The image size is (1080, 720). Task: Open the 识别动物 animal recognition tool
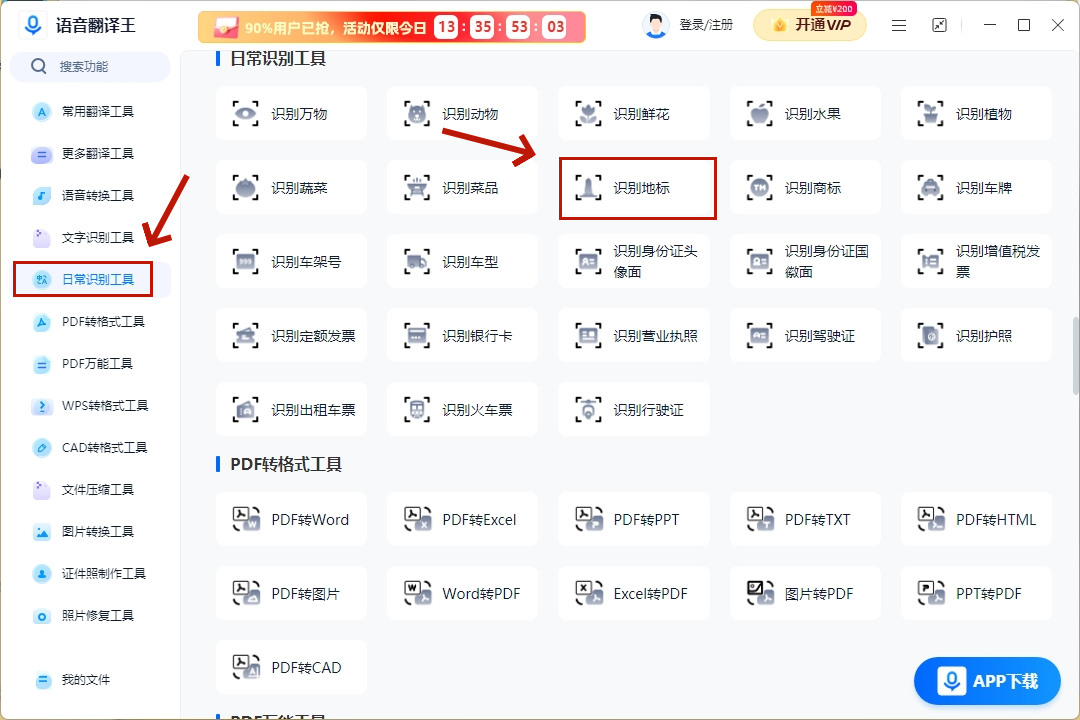click(462, 114)
